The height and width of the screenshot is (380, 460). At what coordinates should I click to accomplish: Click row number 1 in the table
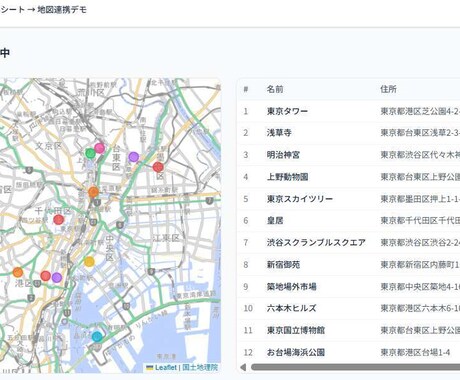tap(246, 111)
